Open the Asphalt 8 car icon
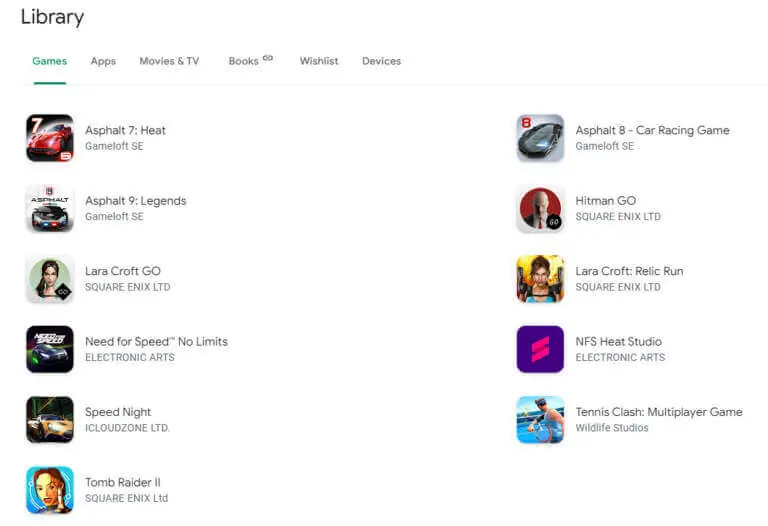This screenshot has width=768, height=526. [x=540, y=138]
